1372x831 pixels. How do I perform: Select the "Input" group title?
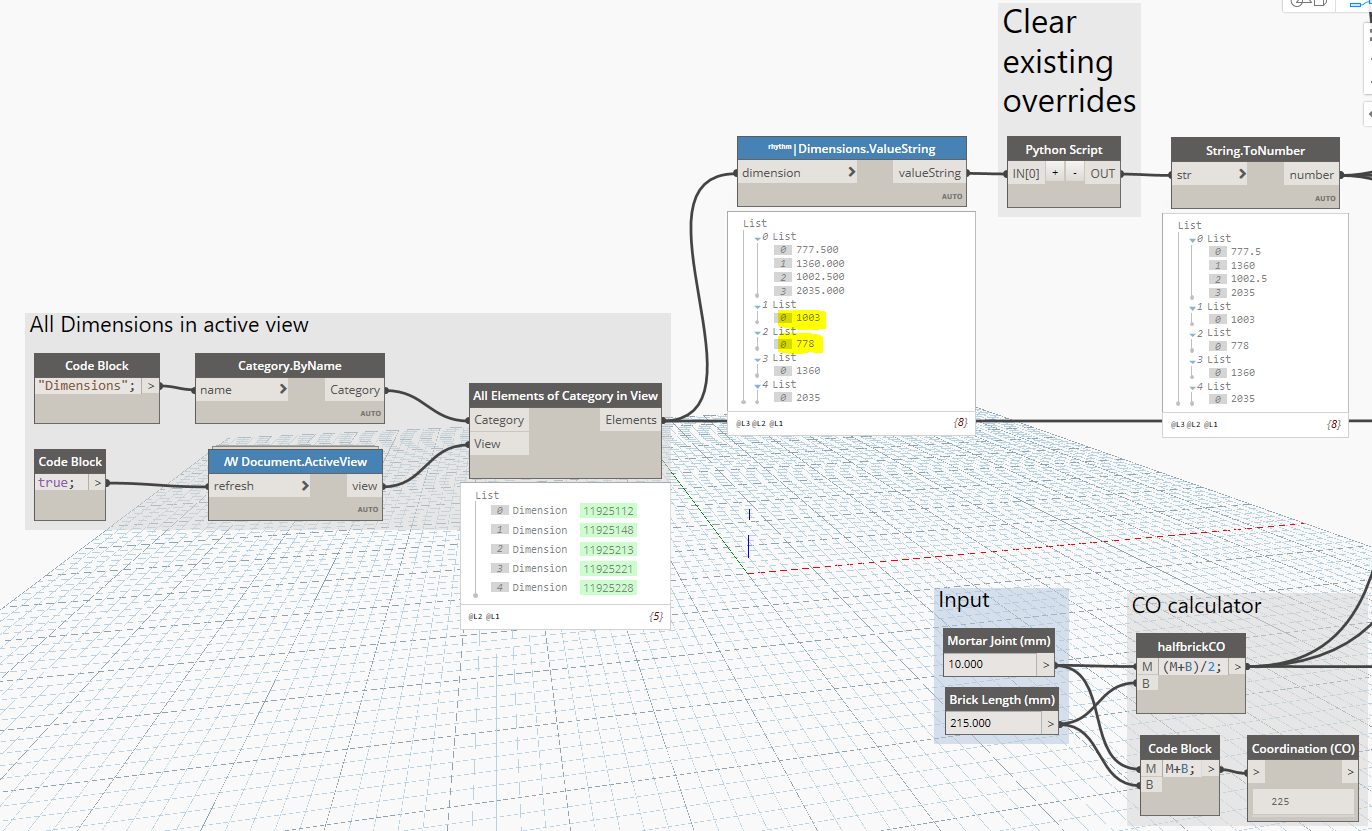pyautogui.click(x=963, y=600)
